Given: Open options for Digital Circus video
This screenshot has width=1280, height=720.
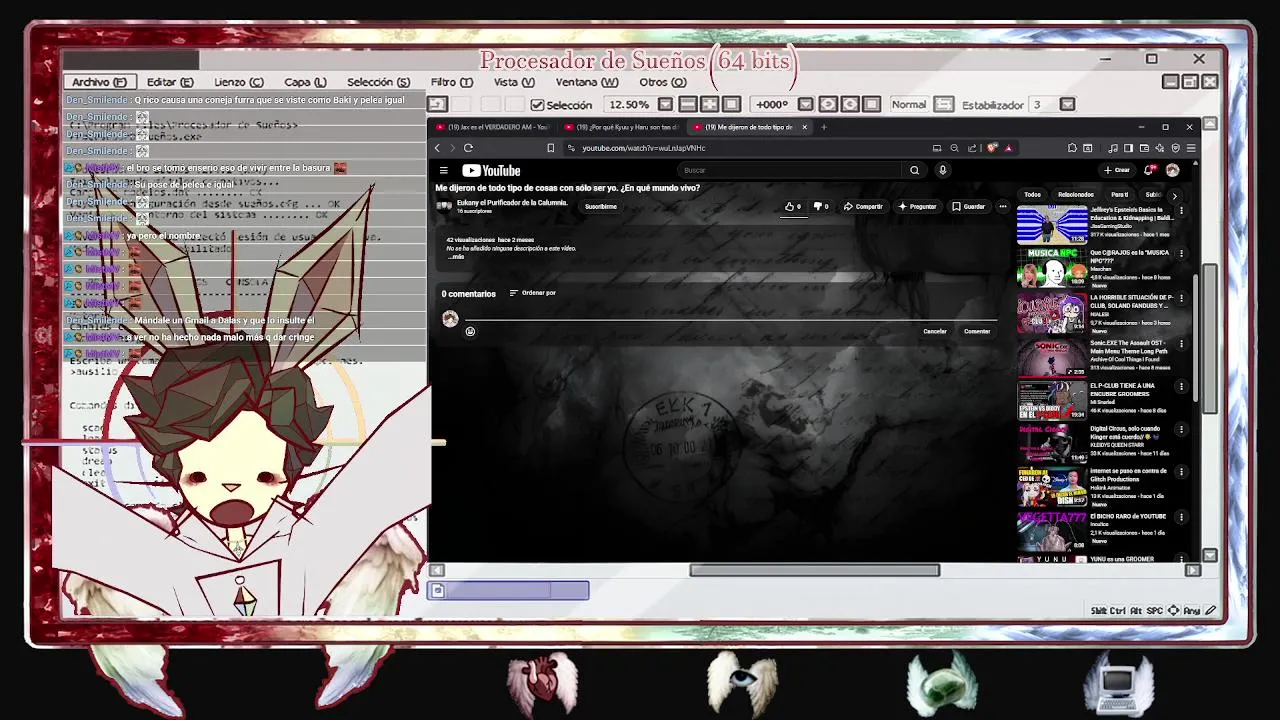Looking at the screenshot, I should click(1181, 430).
